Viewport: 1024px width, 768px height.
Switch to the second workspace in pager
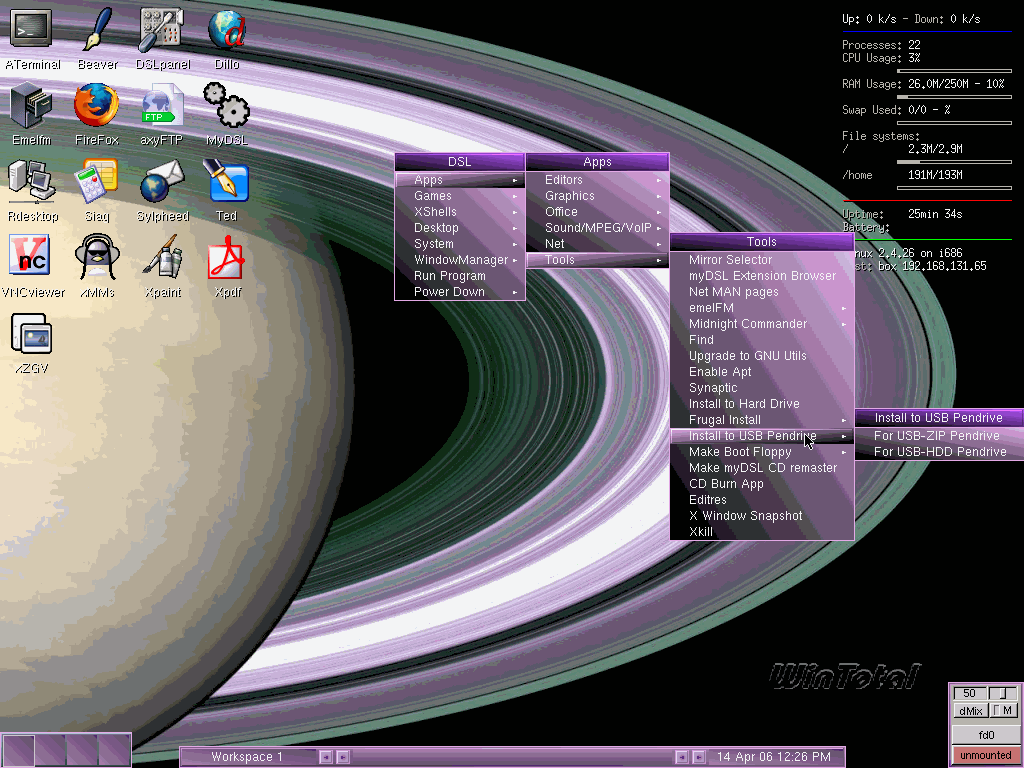click(50, 749)
